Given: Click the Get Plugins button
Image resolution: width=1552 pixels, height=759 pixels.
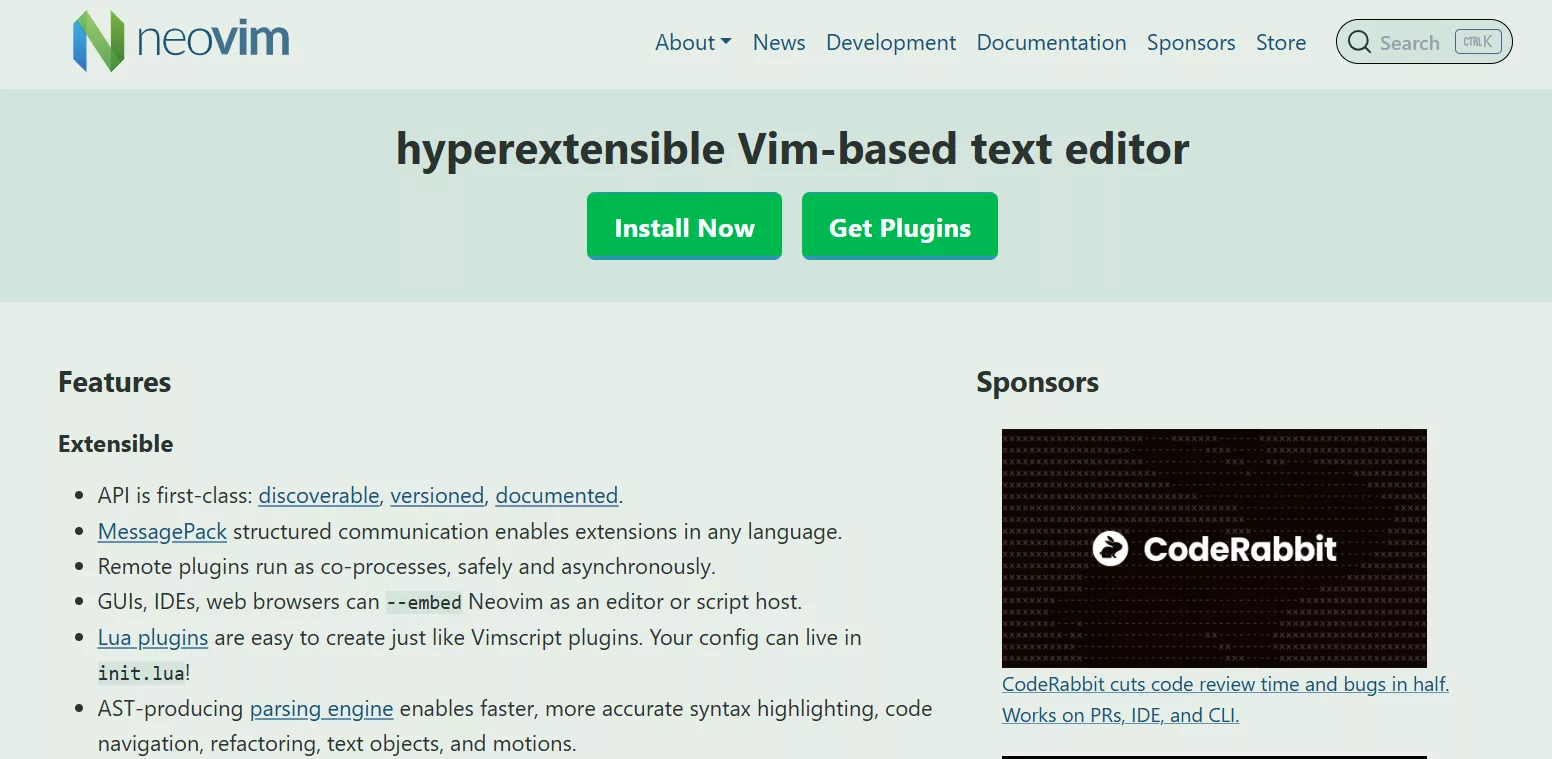Looking at the screenshot, I should tap(899, 226).
